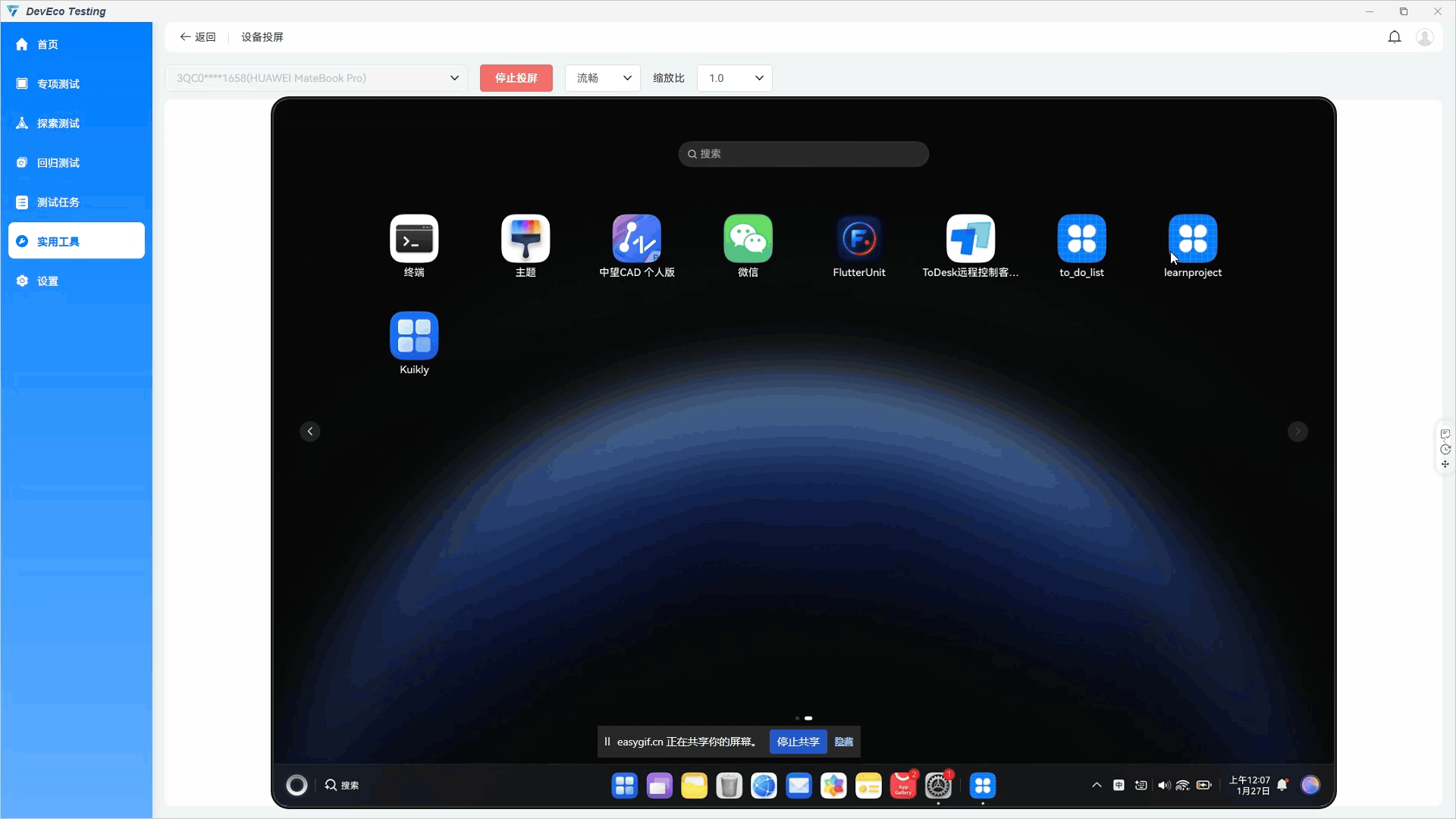This screenshot has width=1456, height=819.
Task: Open the Kuikly app icon
Action: click(414, 336)
